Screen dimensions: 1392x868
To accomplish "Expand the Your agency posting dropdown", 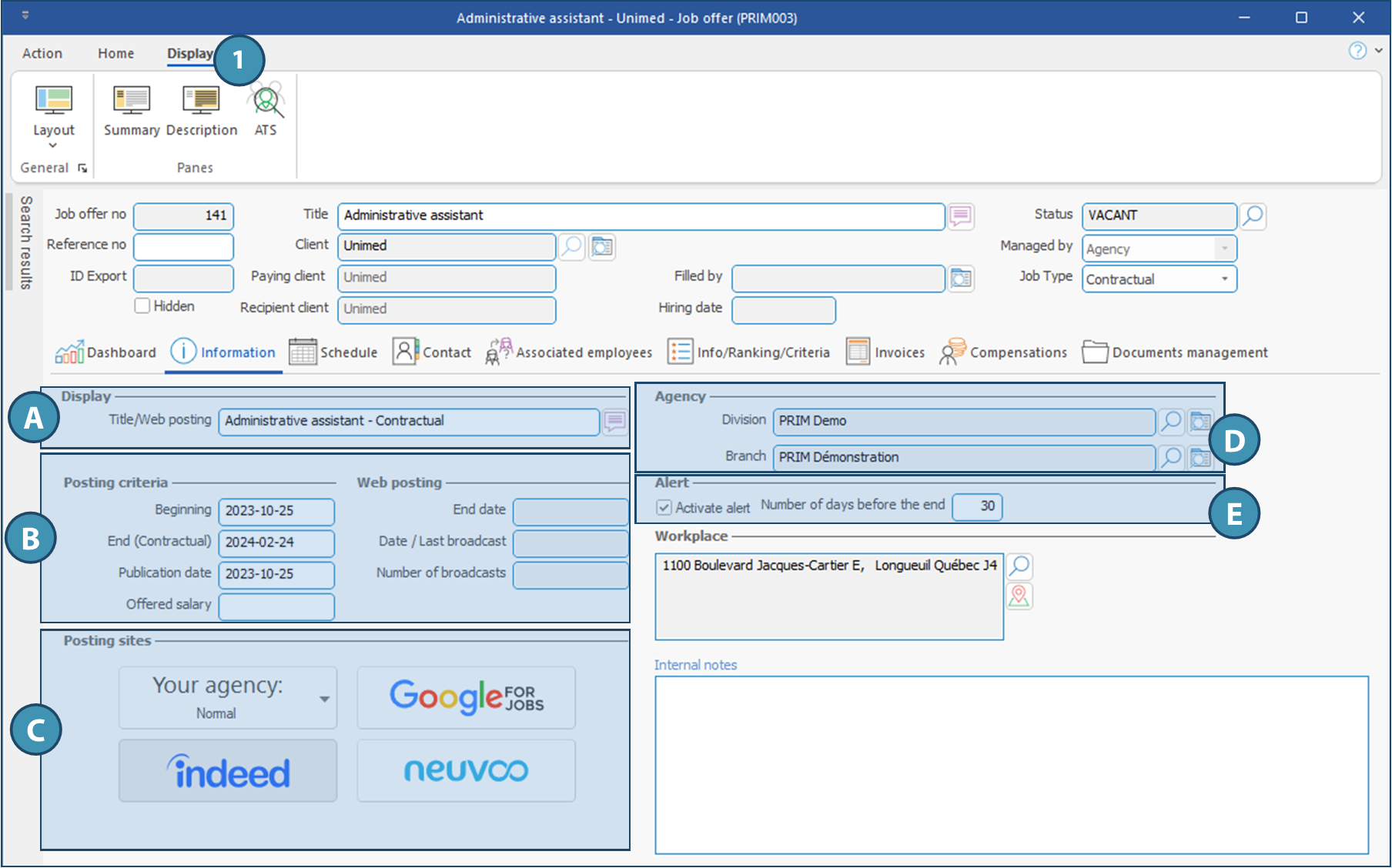I will 324,699.
